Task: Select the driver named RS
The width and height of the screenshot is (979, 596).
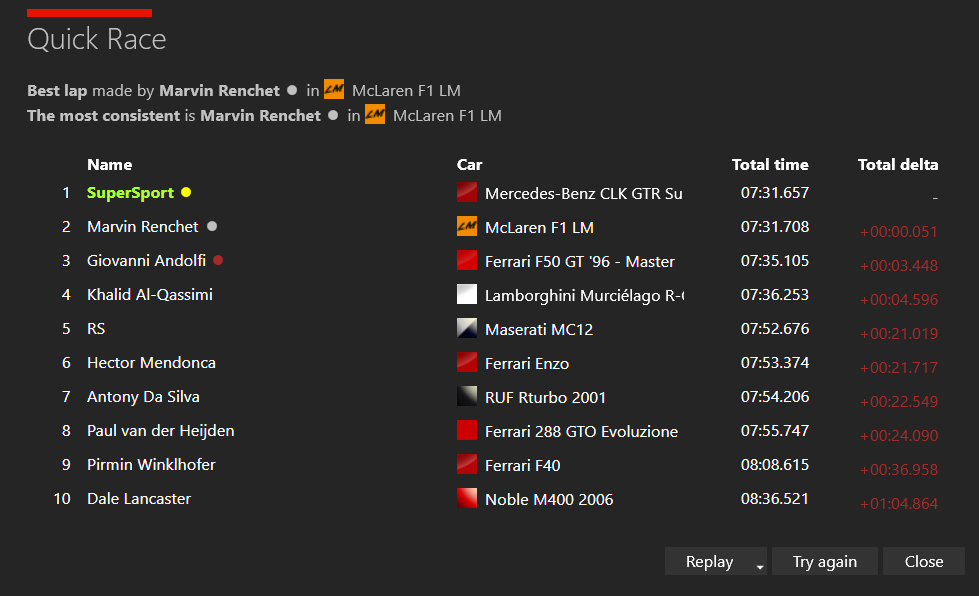Action: coord(96,329)
